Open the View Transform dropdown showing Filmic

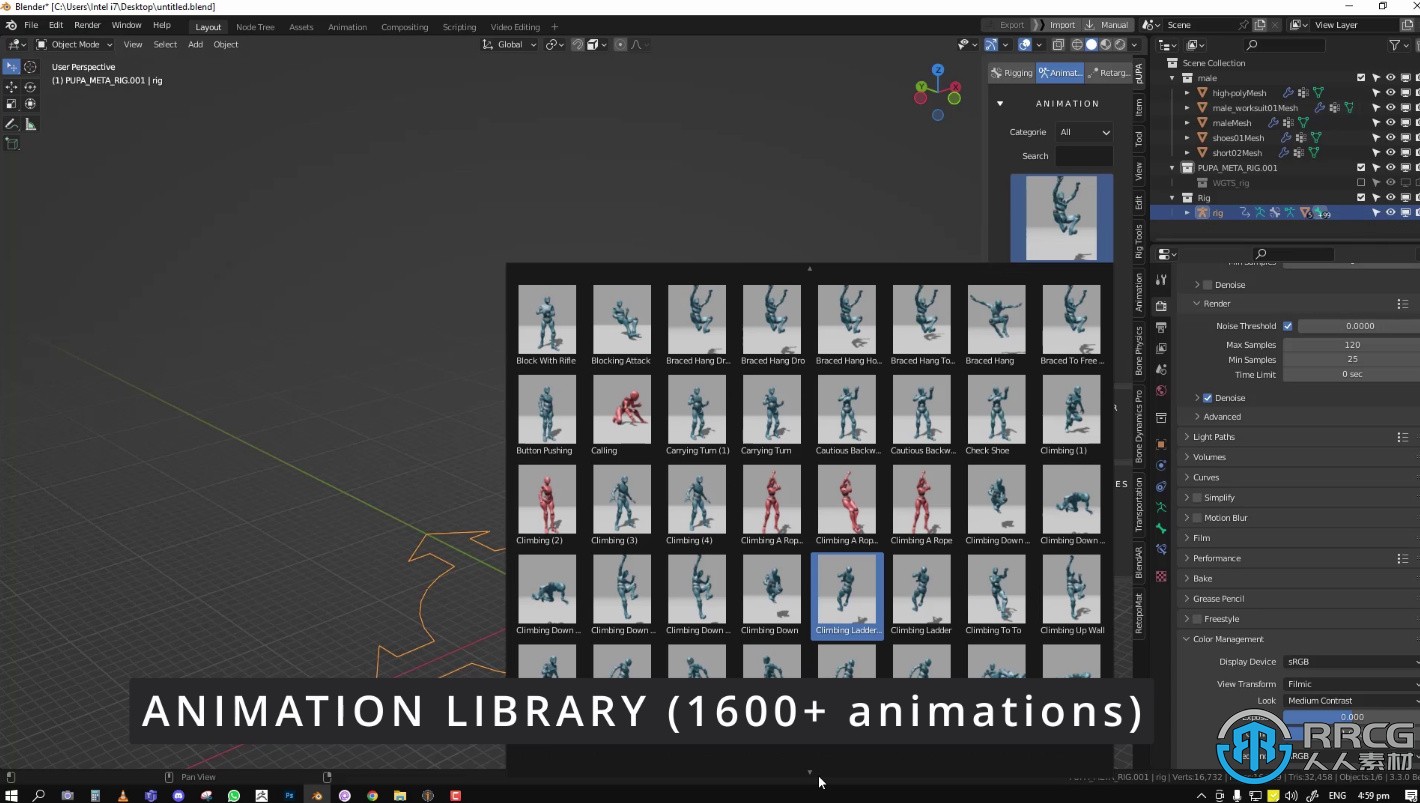(x=1351, y=684)
